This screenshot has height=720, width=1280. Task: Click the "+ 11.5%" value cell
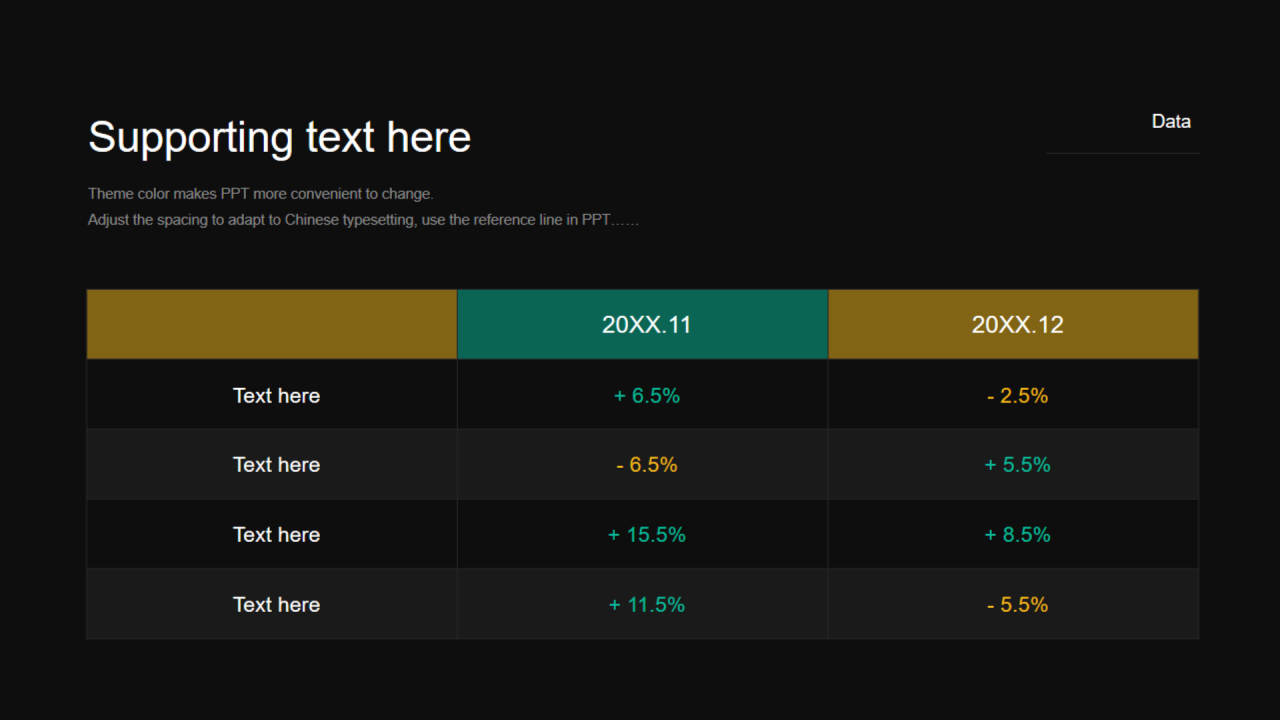point(646,605)
